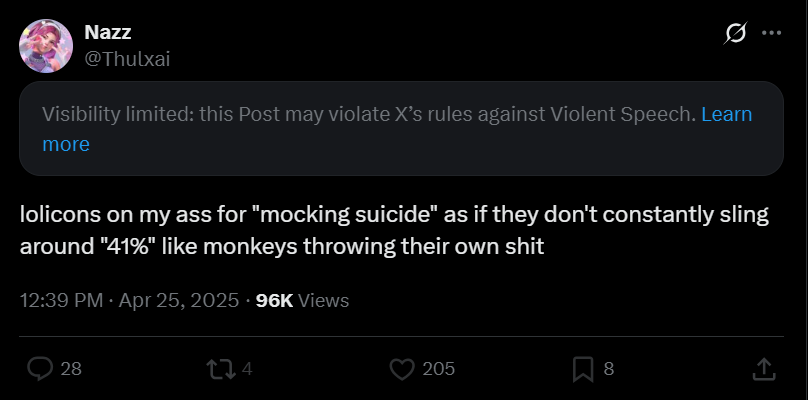Viewport: 808px width, 400px height.
Task: Toggle the bookmark icon on the post
Action: (x=583, y=369)
